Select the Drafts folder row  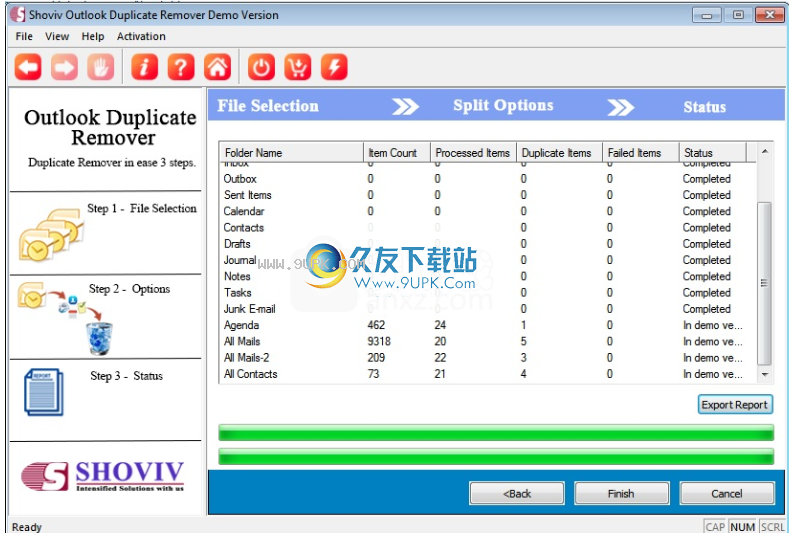point(488,244)
